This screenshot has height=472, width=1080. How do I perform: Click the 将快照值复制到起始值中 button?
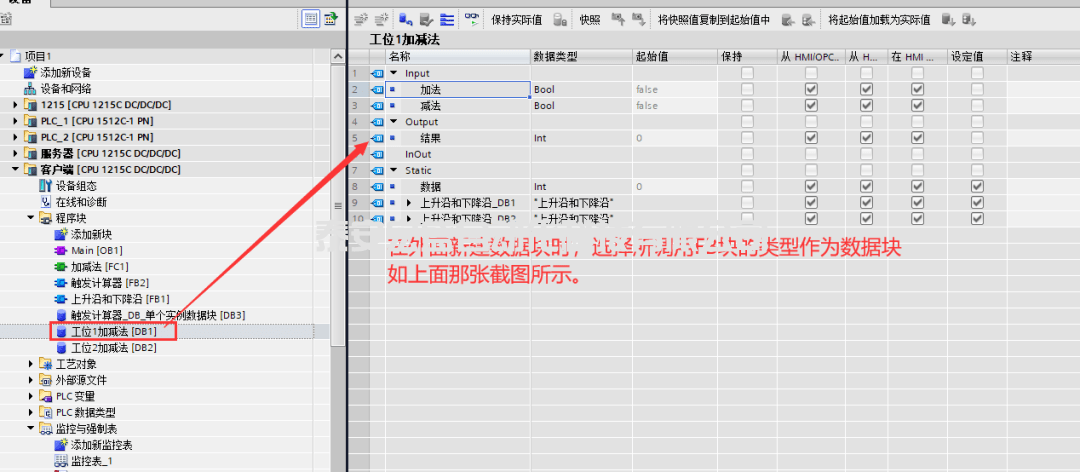[x=714, y=19]
